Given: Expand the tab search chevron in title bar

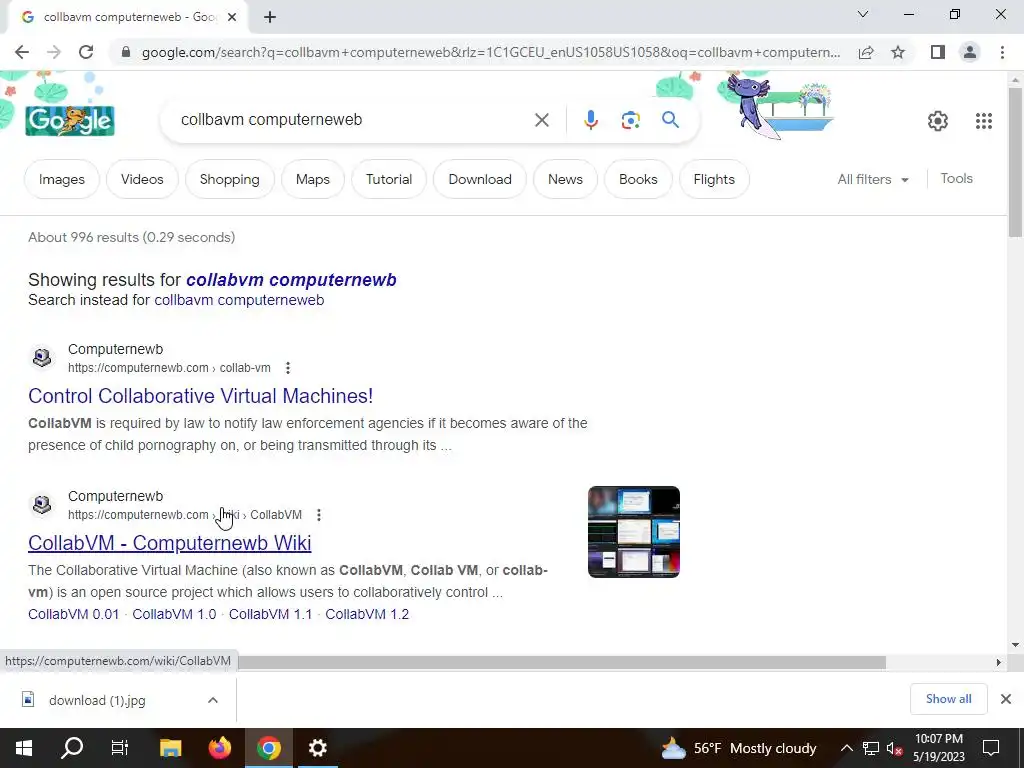Looking at the screenshot, I should (863, 14).
